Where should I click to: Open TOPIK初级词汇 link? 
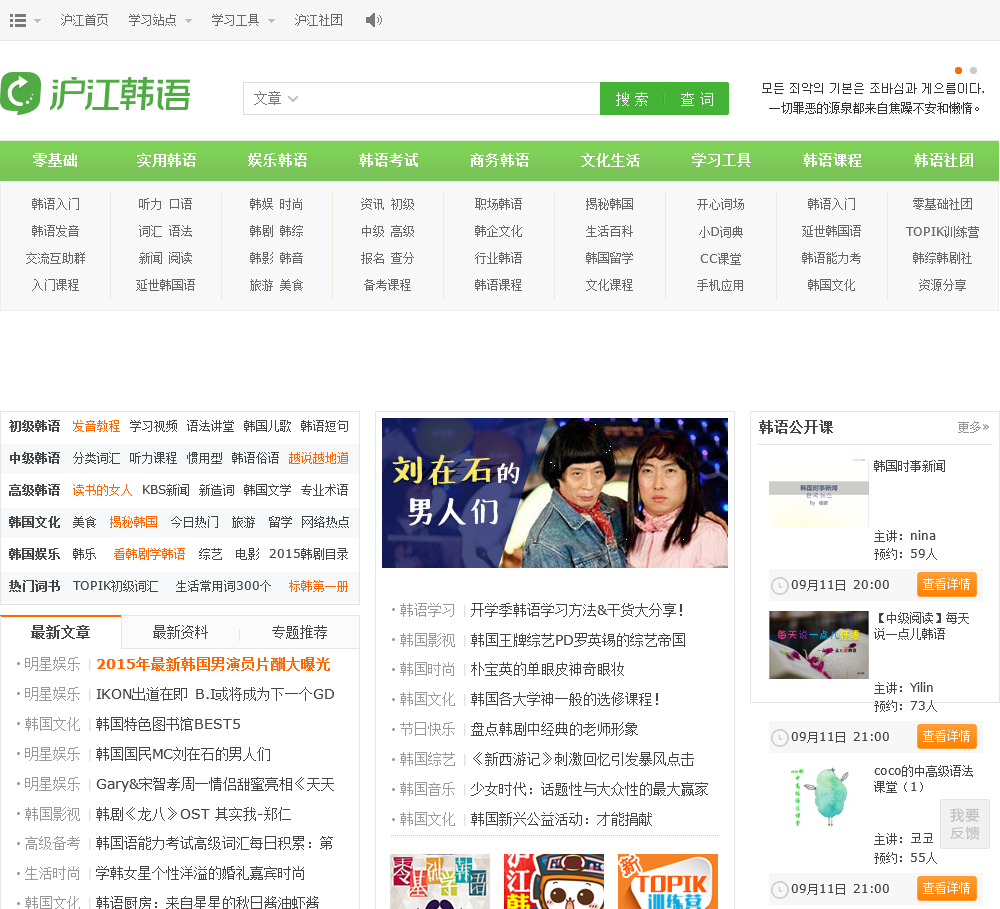coord(115,586)
